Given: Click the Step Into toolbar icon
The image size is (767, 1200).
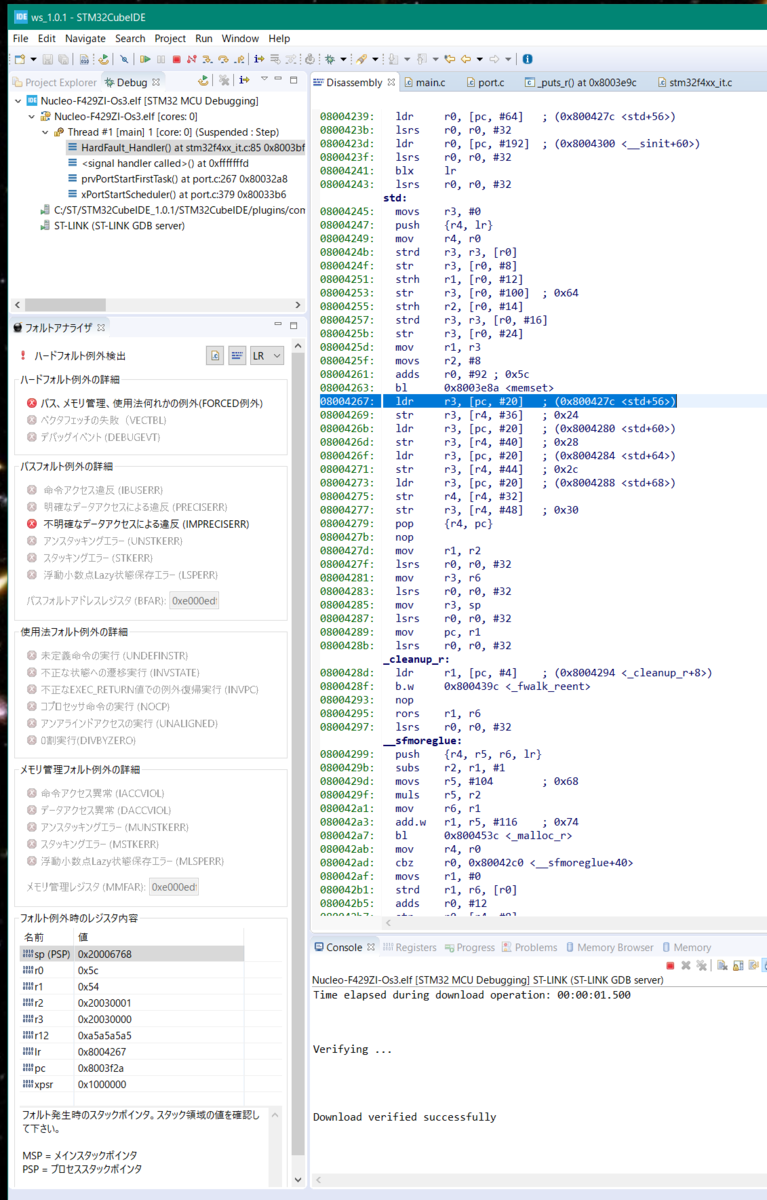Looking at the screenshot, I should coord(207,60).
